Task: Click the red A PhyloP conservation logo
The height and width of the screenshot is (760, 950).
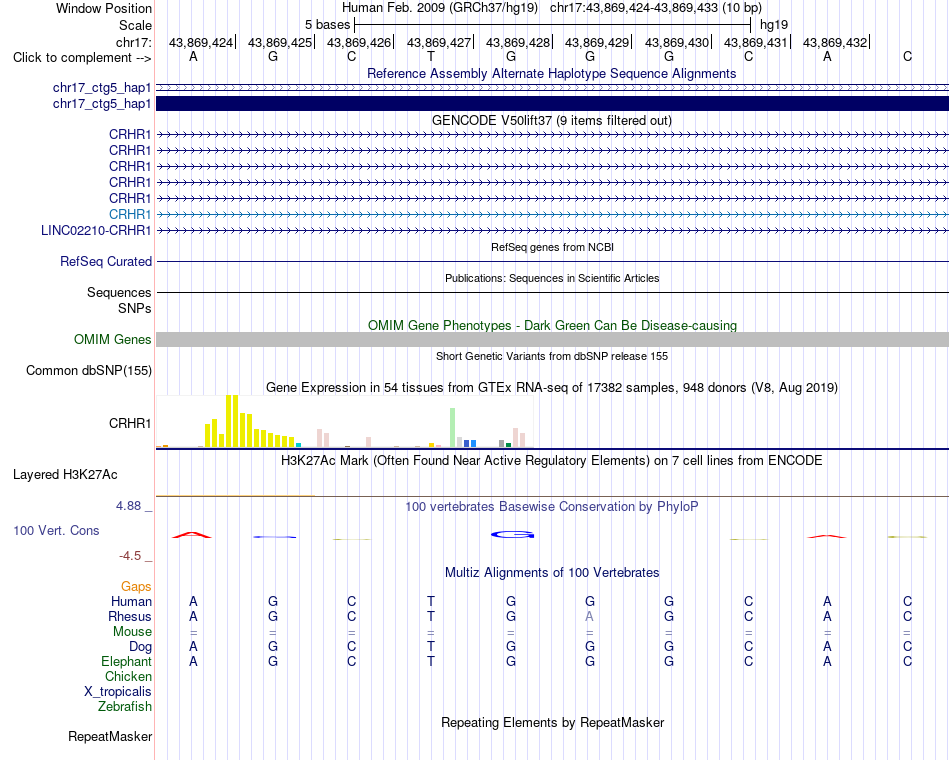Action: click(x=192, y=535)
